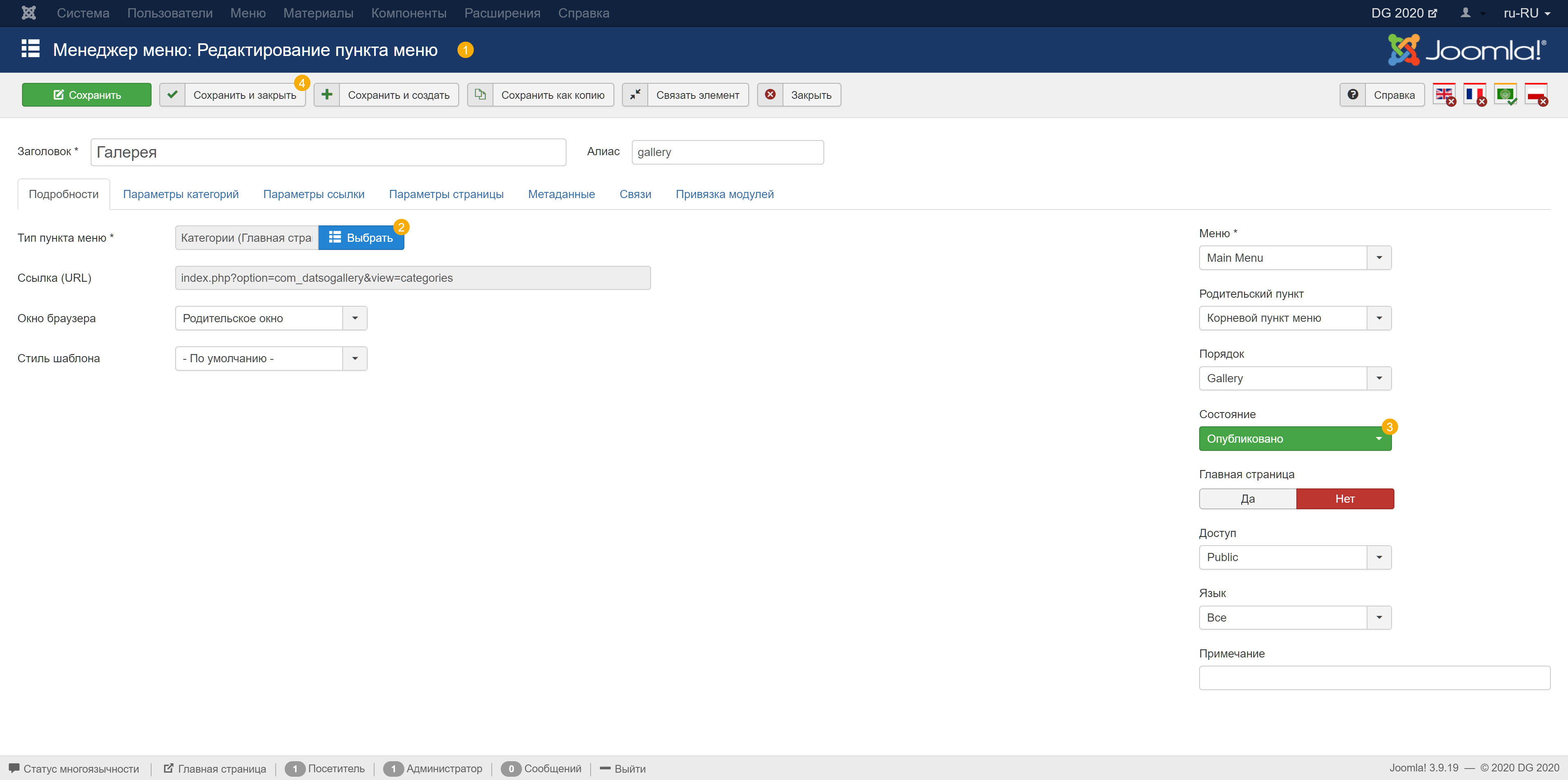Click the red-white flag association icon
Screen dimensions: 1568x780
coord(1537,95)
